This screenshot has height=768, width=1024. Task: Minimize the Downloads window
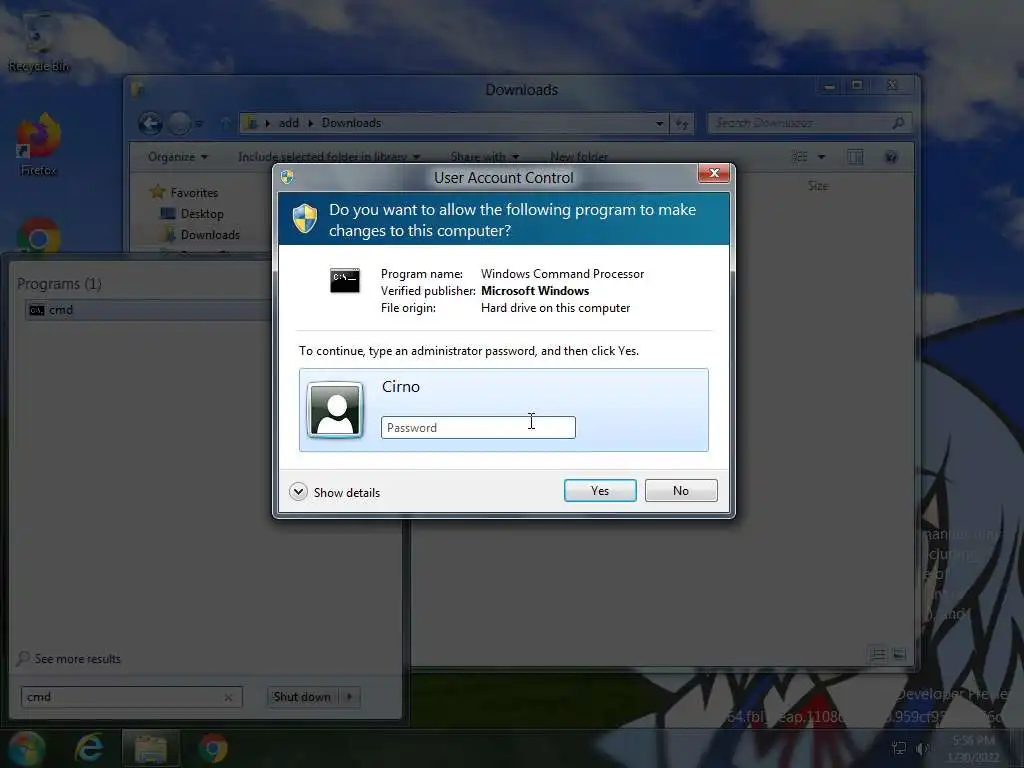click(829, 86)
